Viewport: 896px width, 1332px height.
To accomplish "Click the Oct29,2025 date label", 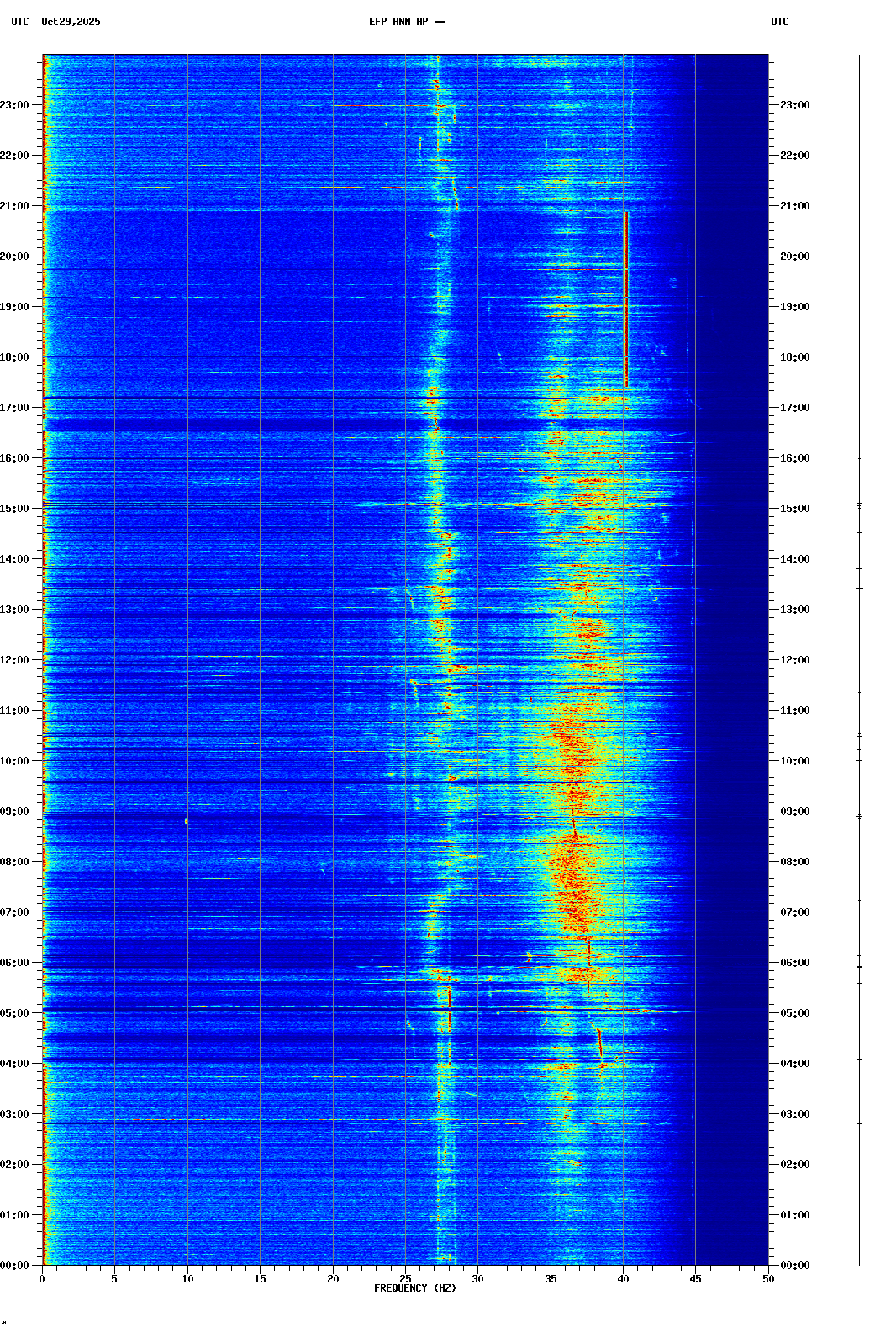I will point(71,22).
